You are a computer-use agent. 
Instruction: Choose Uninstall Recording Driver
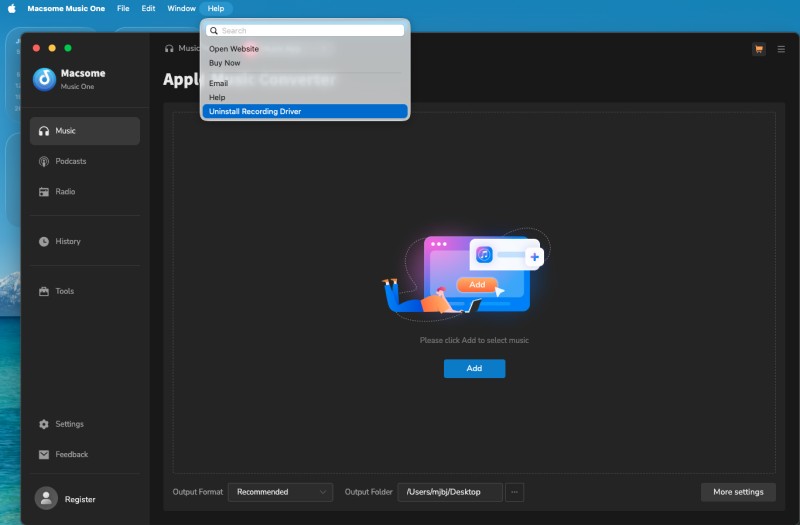305,111
